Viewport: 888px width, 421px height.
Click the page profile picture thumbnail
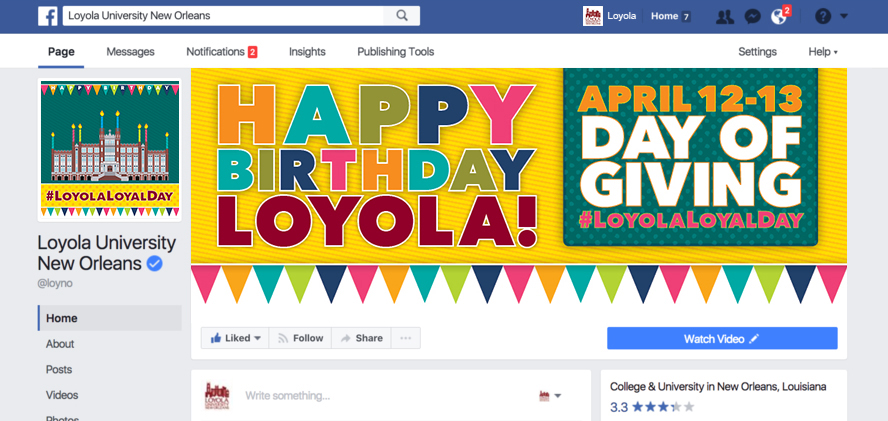(x=109, y=150)
